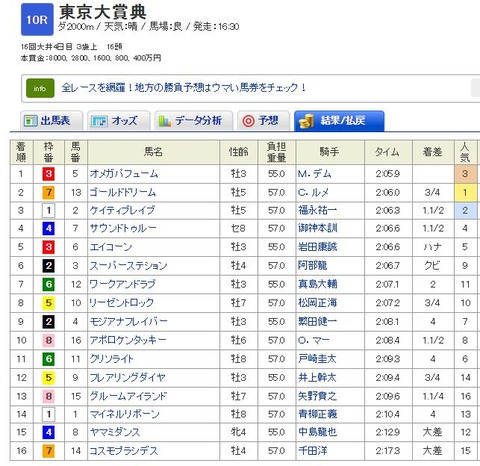Open the 全レースを網羅 info banner link

pyautogui.click(x=183, y=88)
